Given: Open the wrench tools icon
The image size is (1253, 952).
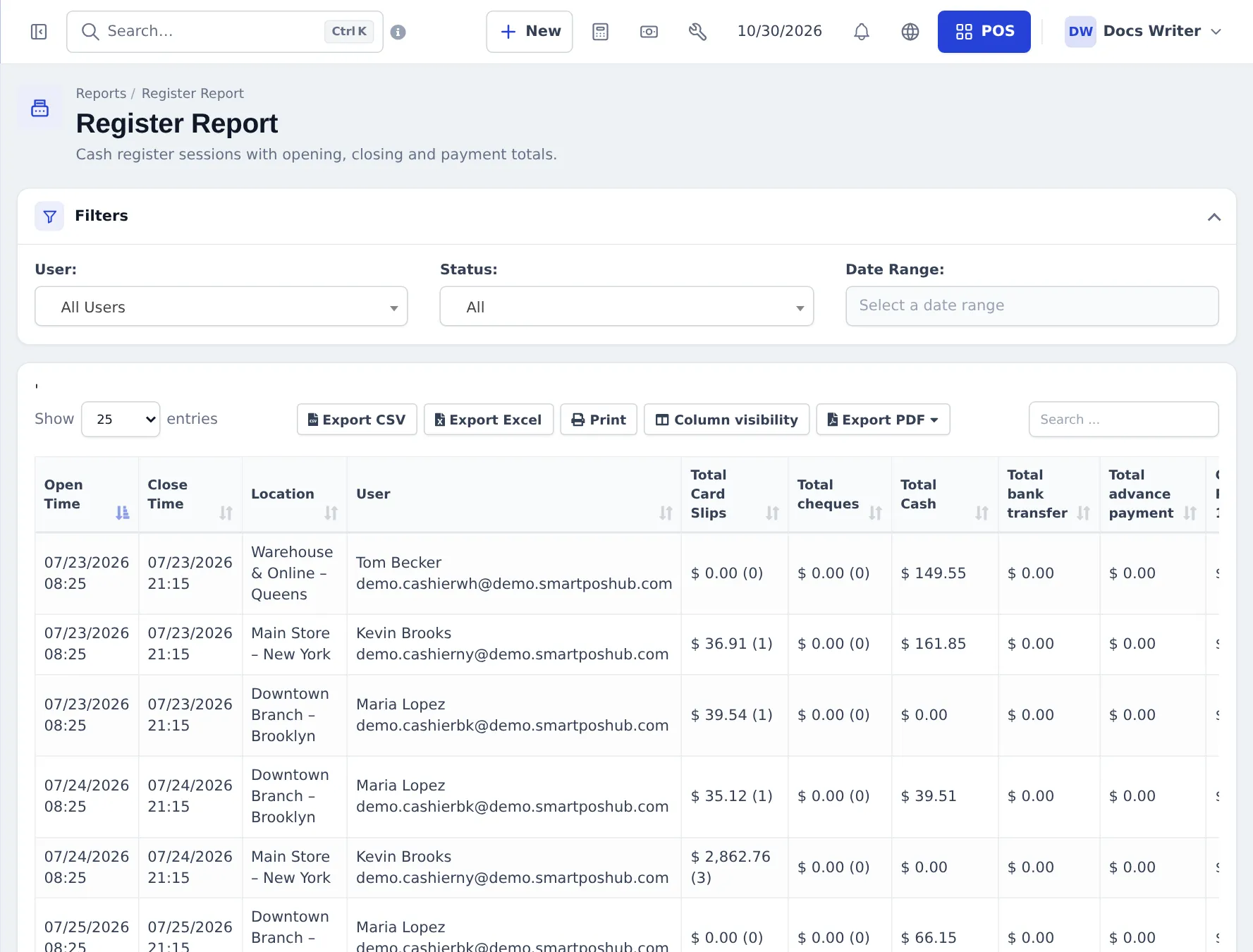Looking at the screenshot, I should click(x=697, y=32).
